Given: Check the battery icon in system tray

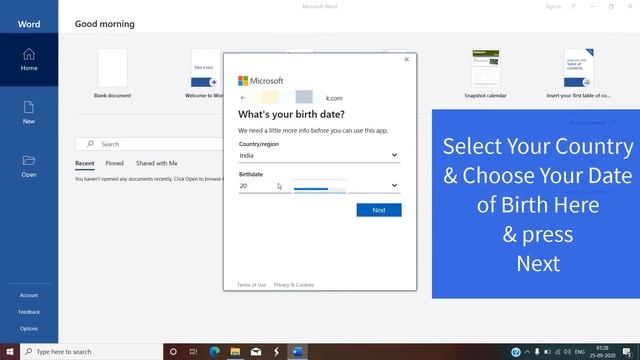Looking at the screenshot, I should (x=547, y=351).
